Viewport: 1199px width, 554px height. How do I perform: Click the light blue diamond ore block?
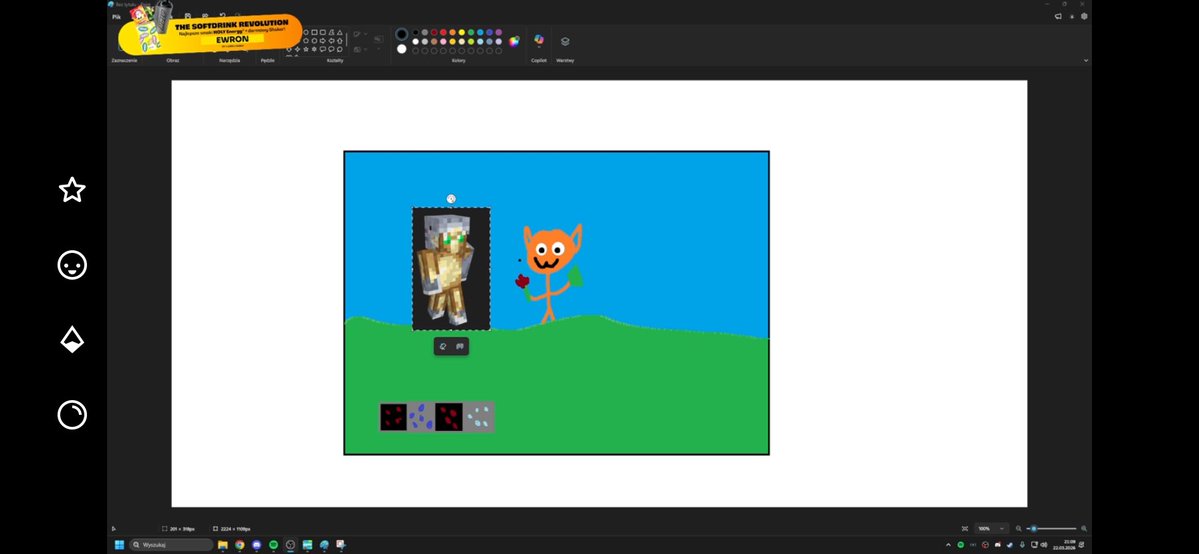479,417
